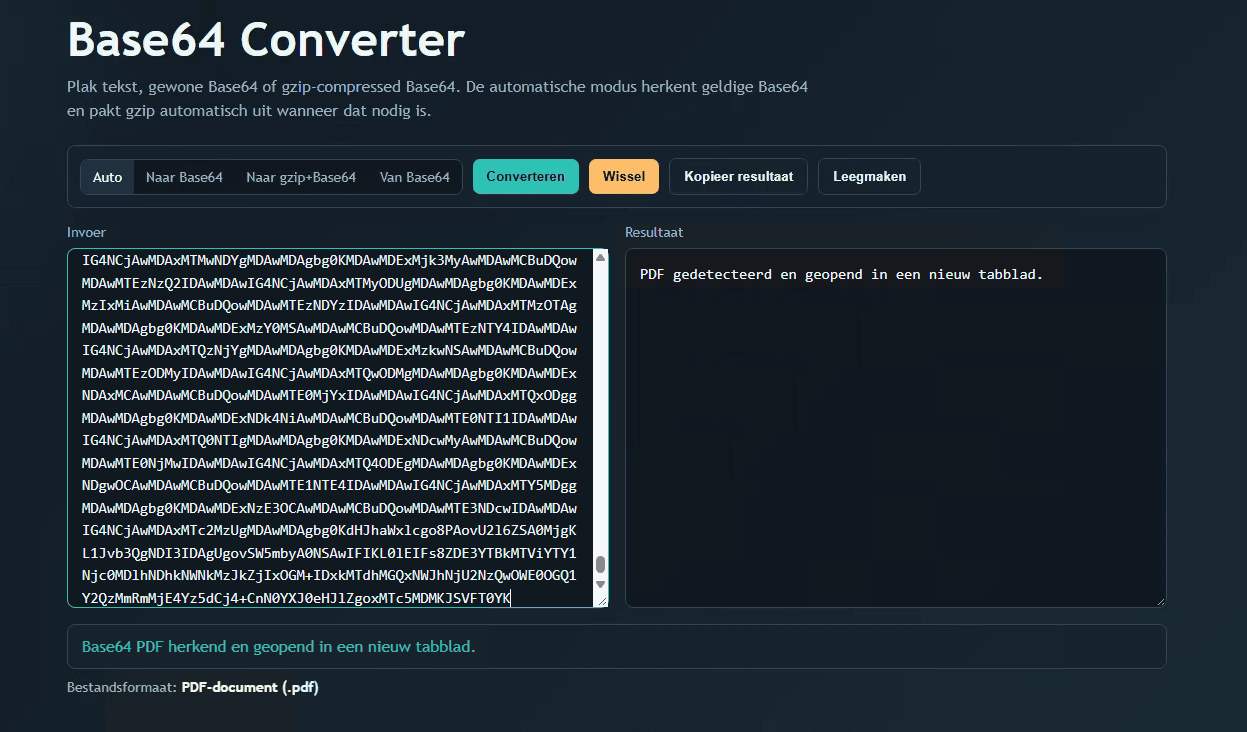The width and height of the screenshot is (1247, 732).
Task: Click the 'Base64 PDF herkend' status message
Action: [279, 646]
